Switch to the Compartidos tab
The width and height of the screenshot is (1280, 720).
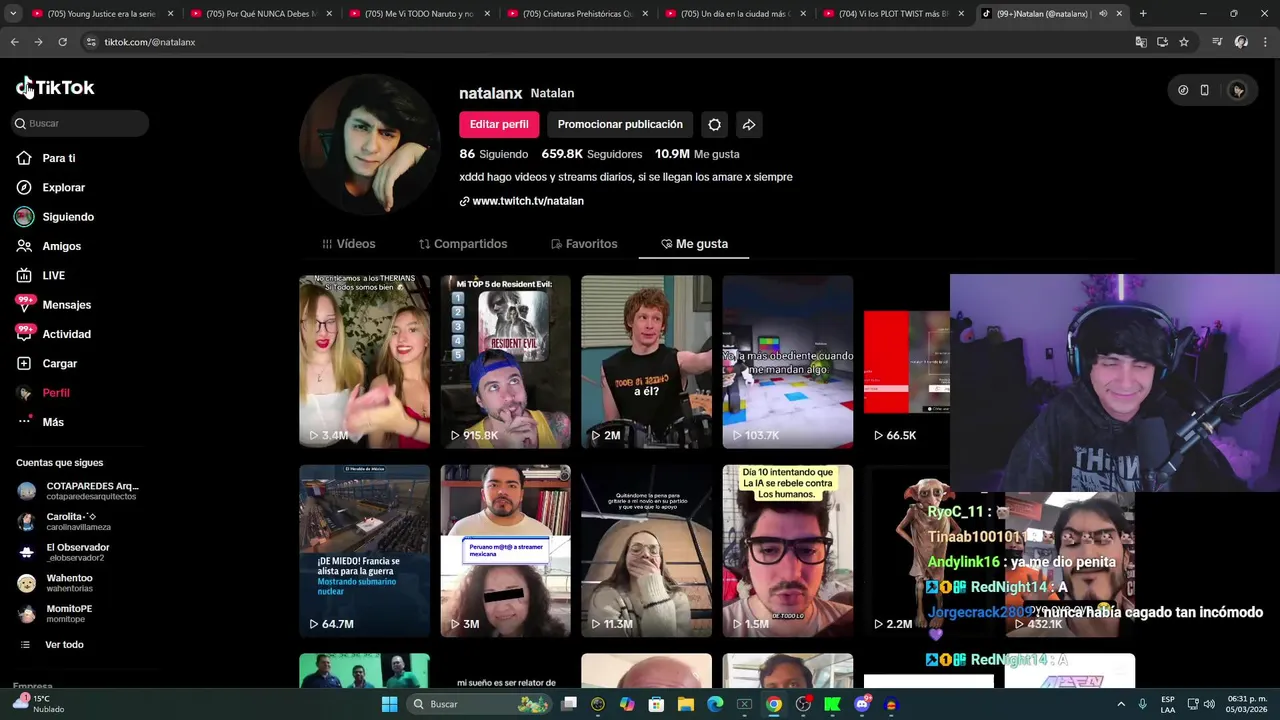463,244
